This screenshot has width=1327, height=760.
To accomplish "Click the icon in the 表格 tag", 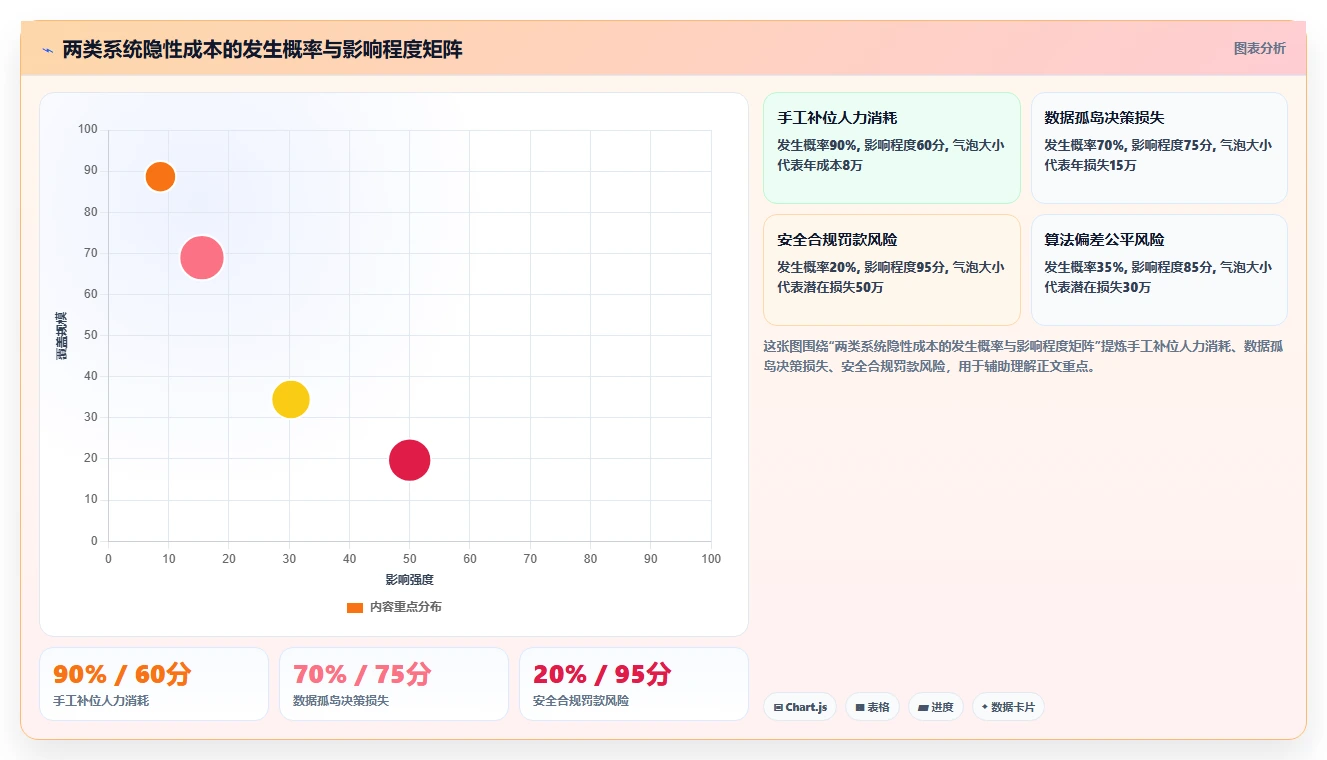I will pyautogui.click(x=860, y=707).
